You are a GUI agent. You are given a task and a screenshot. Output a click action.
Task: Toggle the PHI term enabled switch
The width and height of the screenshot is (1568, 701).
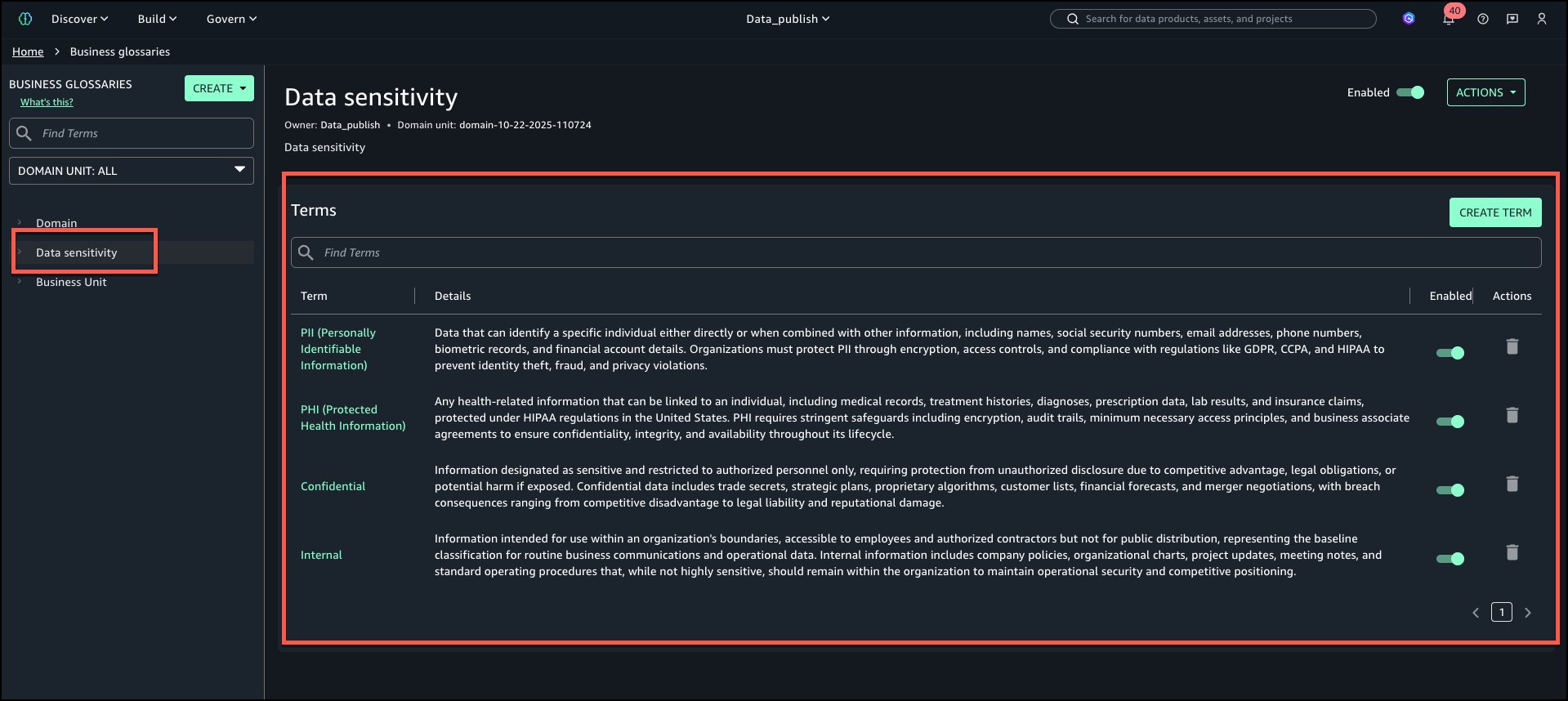(1450, 422)
